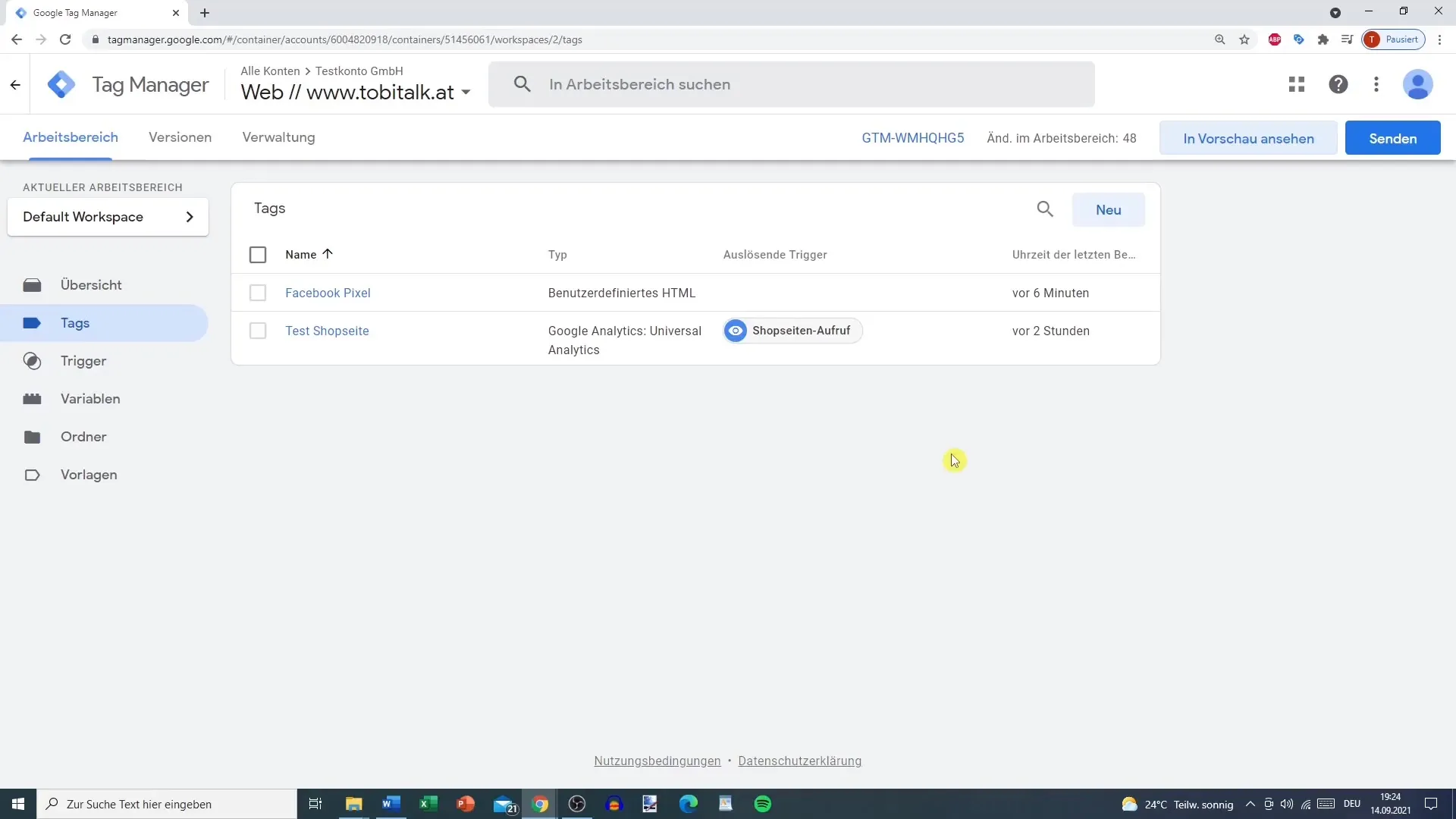This screenshot has width=1456, height=819.
Task: Navigate to Trigger section
Action: pyautogui.click(x=83, y=361)
